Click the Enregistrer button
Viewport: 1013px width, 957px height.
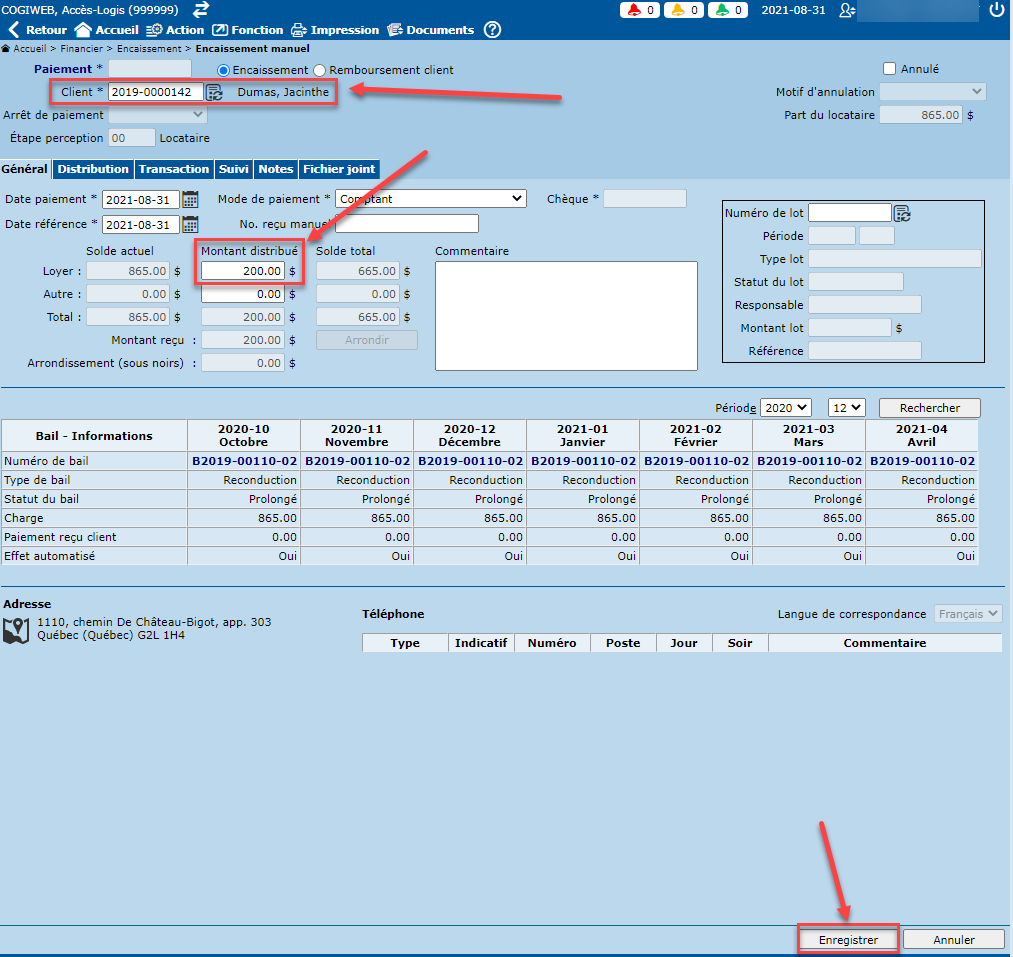pos(848,940)
